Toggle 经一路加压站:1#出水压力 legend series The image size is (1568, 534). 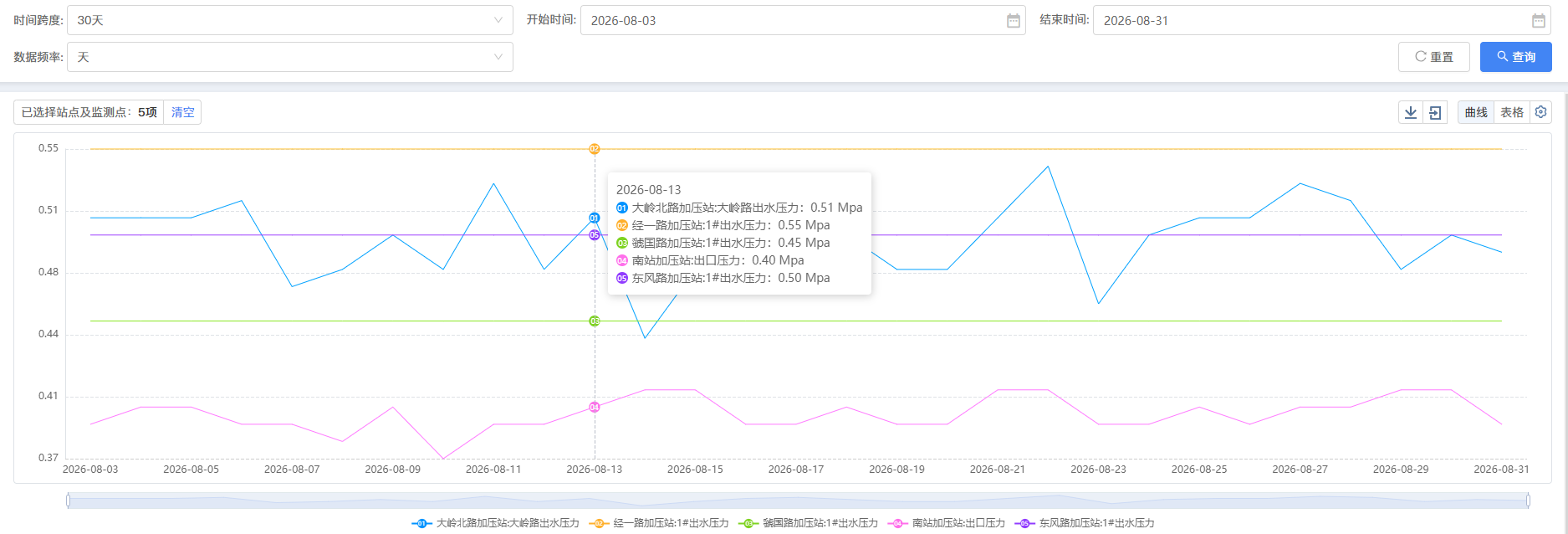(x=659, y=523)
